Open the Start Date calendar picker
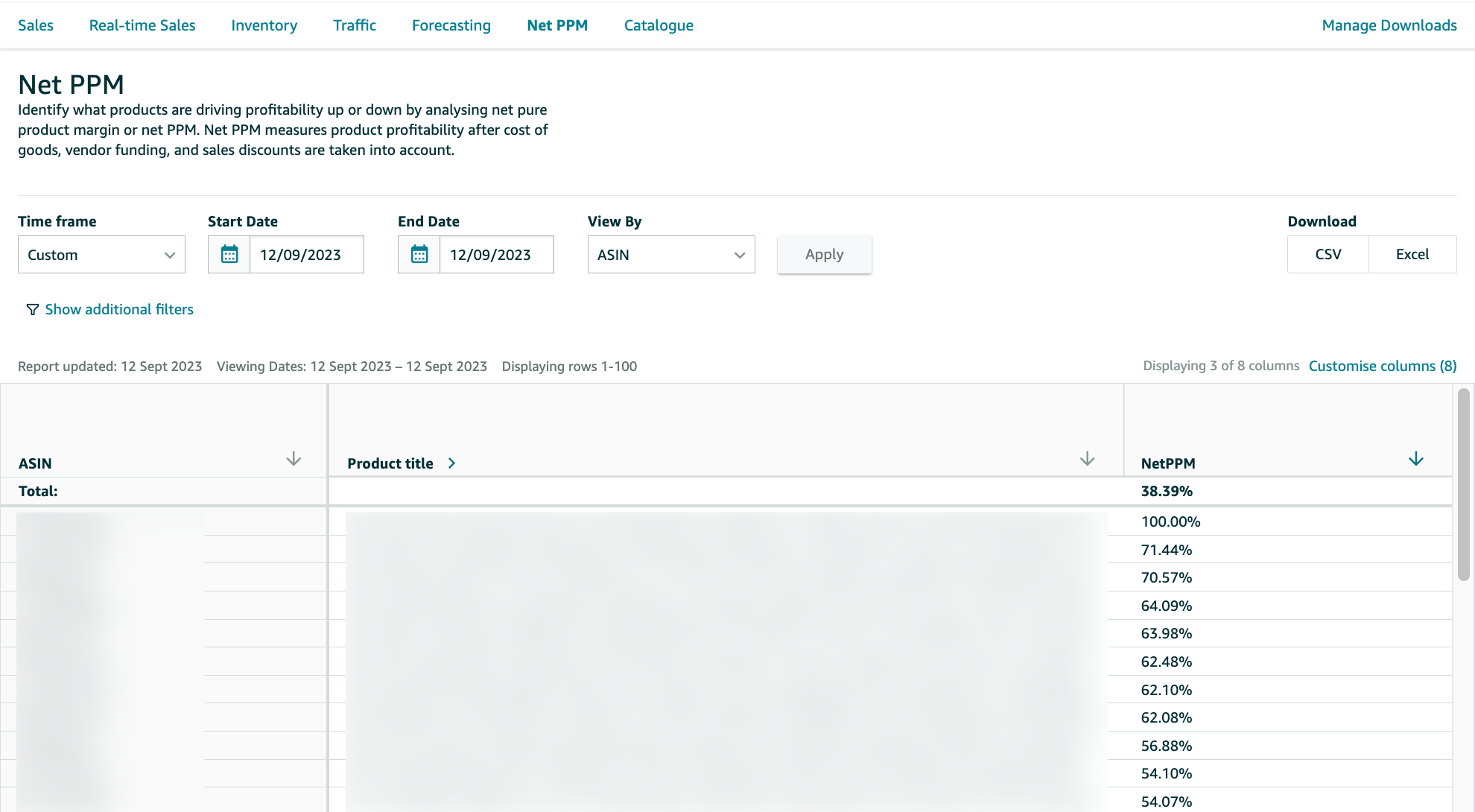This screenshot has width=1475, height=812. tap(229, 254)
